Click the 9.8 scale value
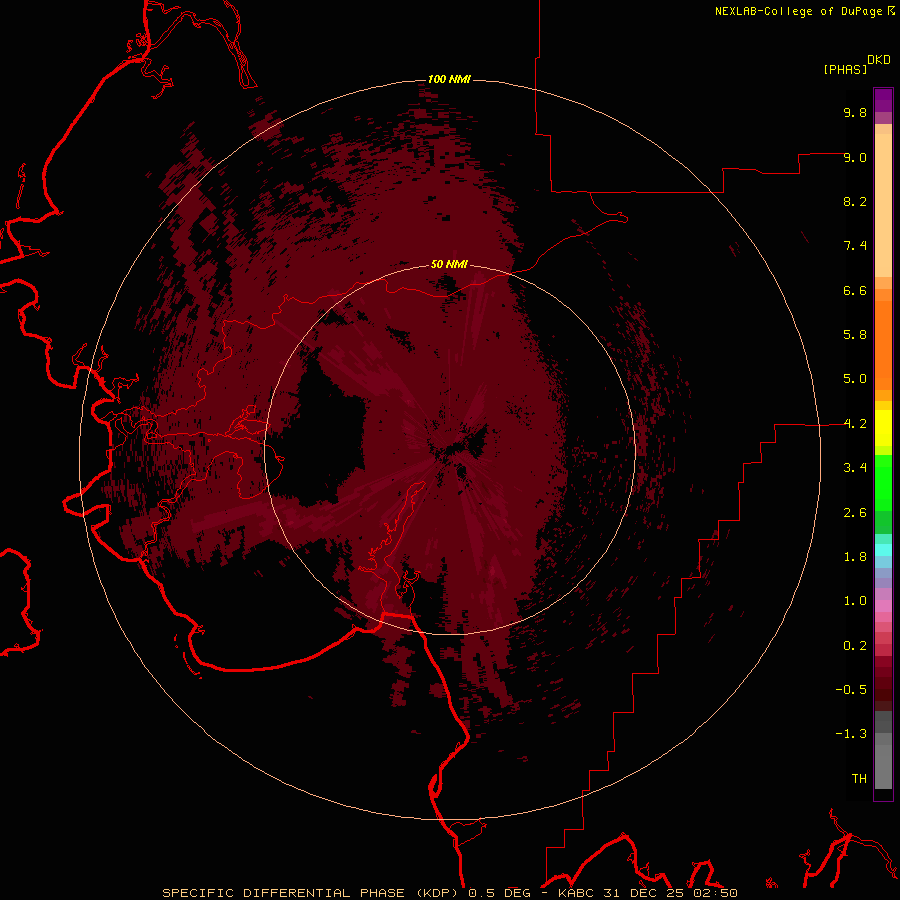The image size is (900, 900). 855,112
